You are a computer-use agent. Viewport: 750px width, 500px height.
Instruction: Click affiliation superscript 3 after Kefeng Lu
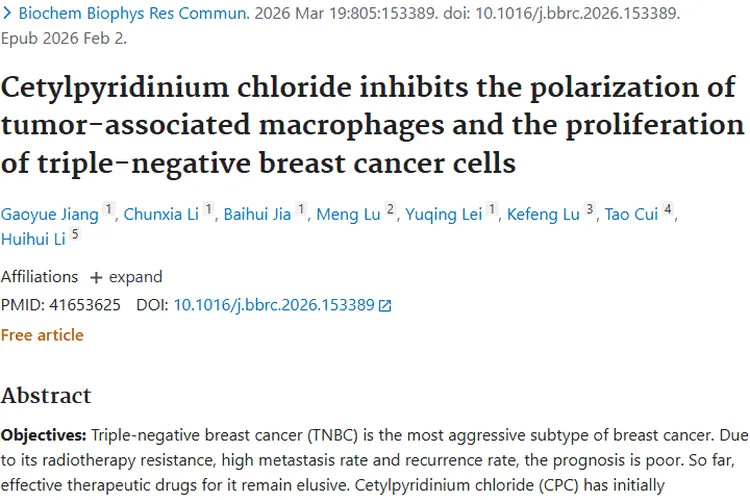point(590,210)
